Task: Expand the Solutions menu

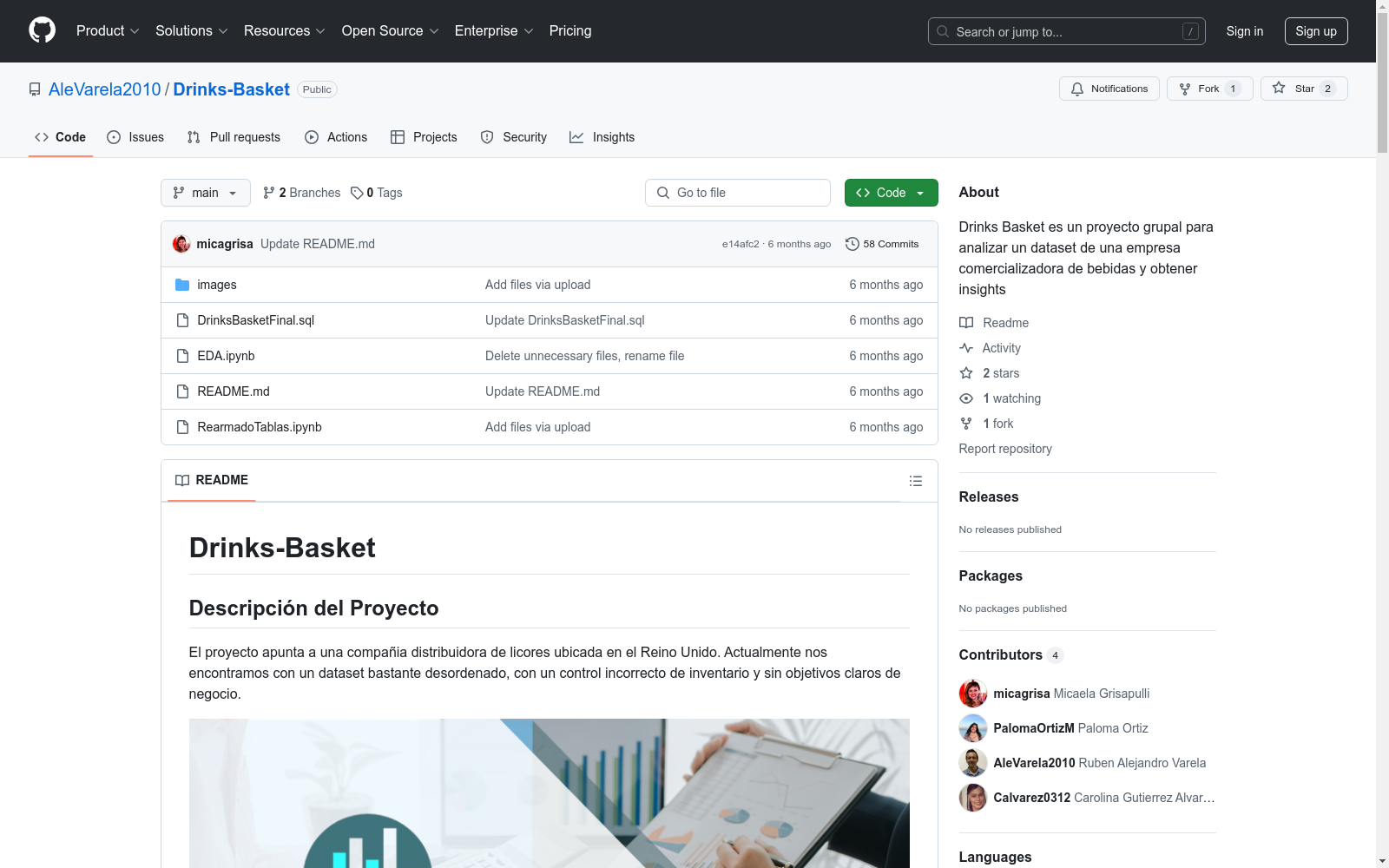Action: tap(192, 30)
